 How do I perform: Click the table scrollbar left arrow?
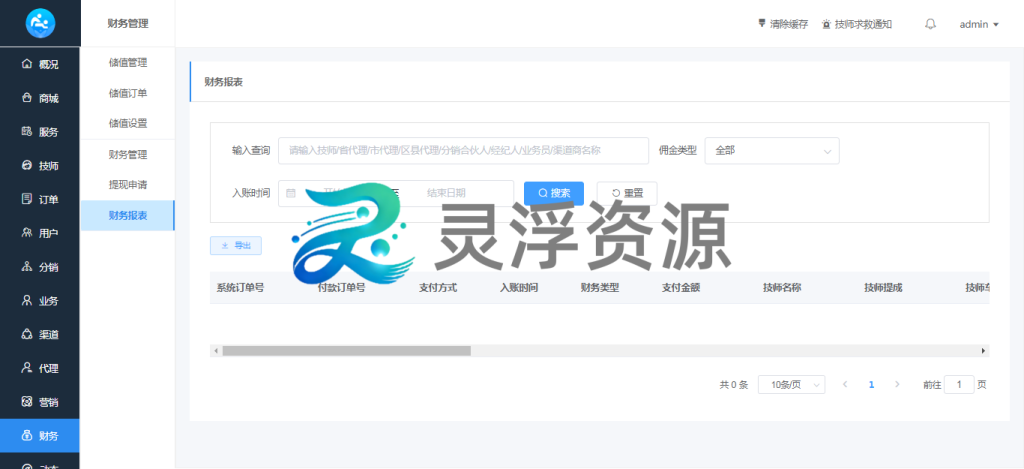(x=216, y=351)
